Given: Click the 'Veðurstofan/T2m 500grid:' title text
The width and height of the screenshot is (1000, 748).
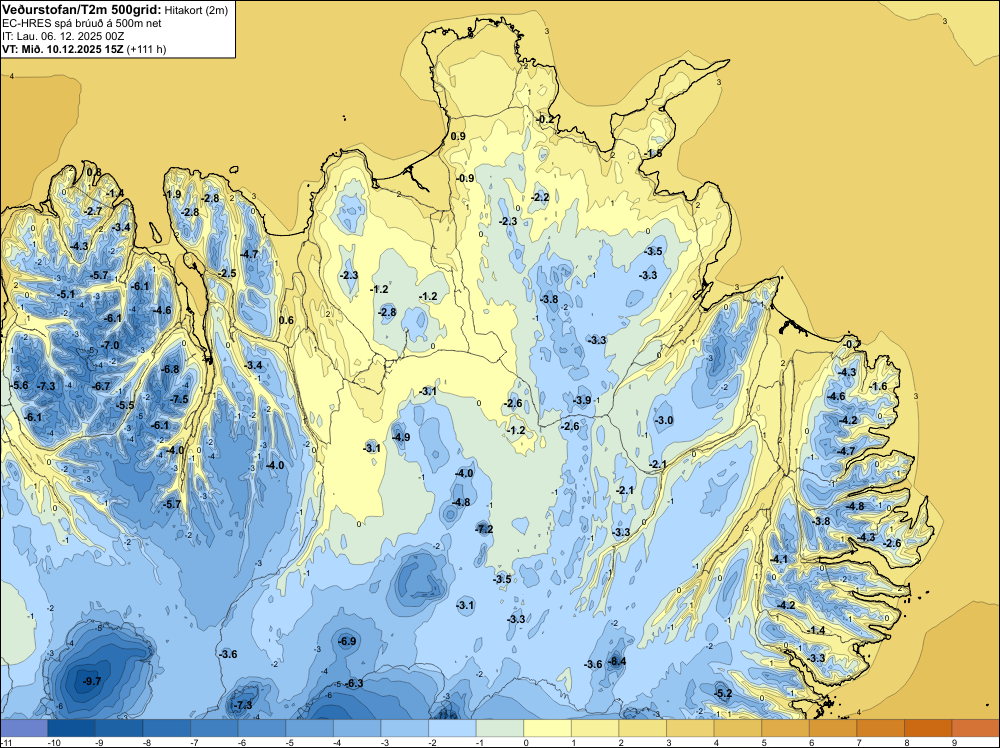Looking at the screenshot, I should click(82, 9).
